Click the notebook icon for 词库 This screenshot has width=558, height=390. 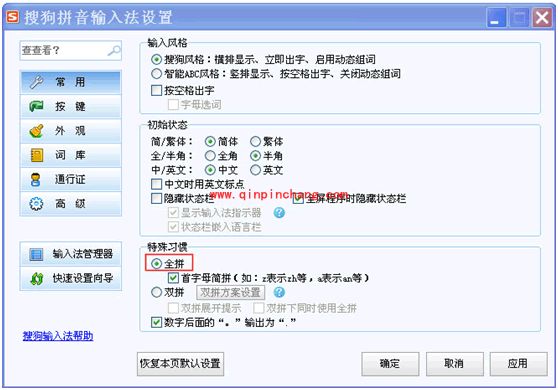point(37,155)
